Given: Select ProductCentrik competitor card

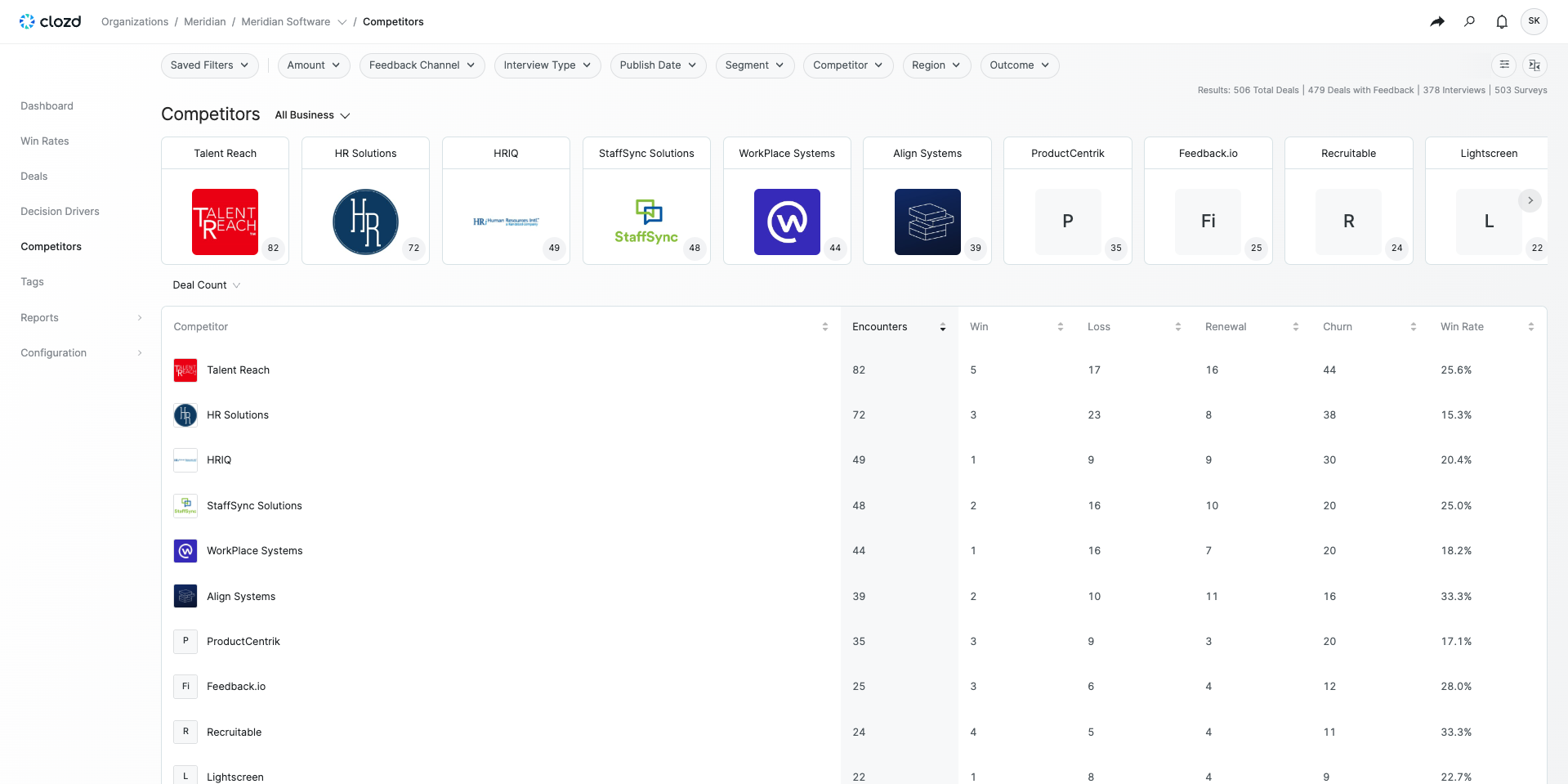Looking at the screenshot, I should (1068, 201).
